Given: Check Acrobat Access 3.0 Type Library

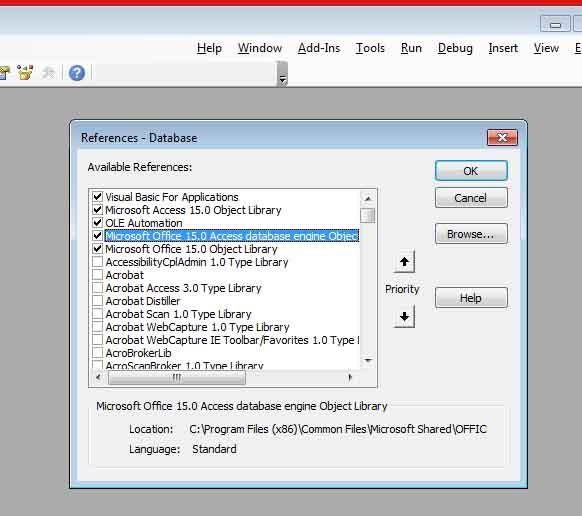Looking at the screenshot, I should (98, 287).
